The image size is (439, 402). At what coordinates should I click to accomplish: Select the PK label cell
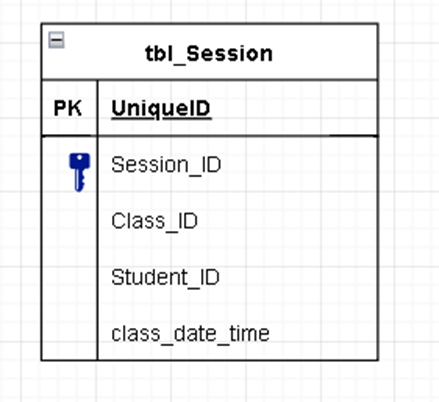point(68,108)
